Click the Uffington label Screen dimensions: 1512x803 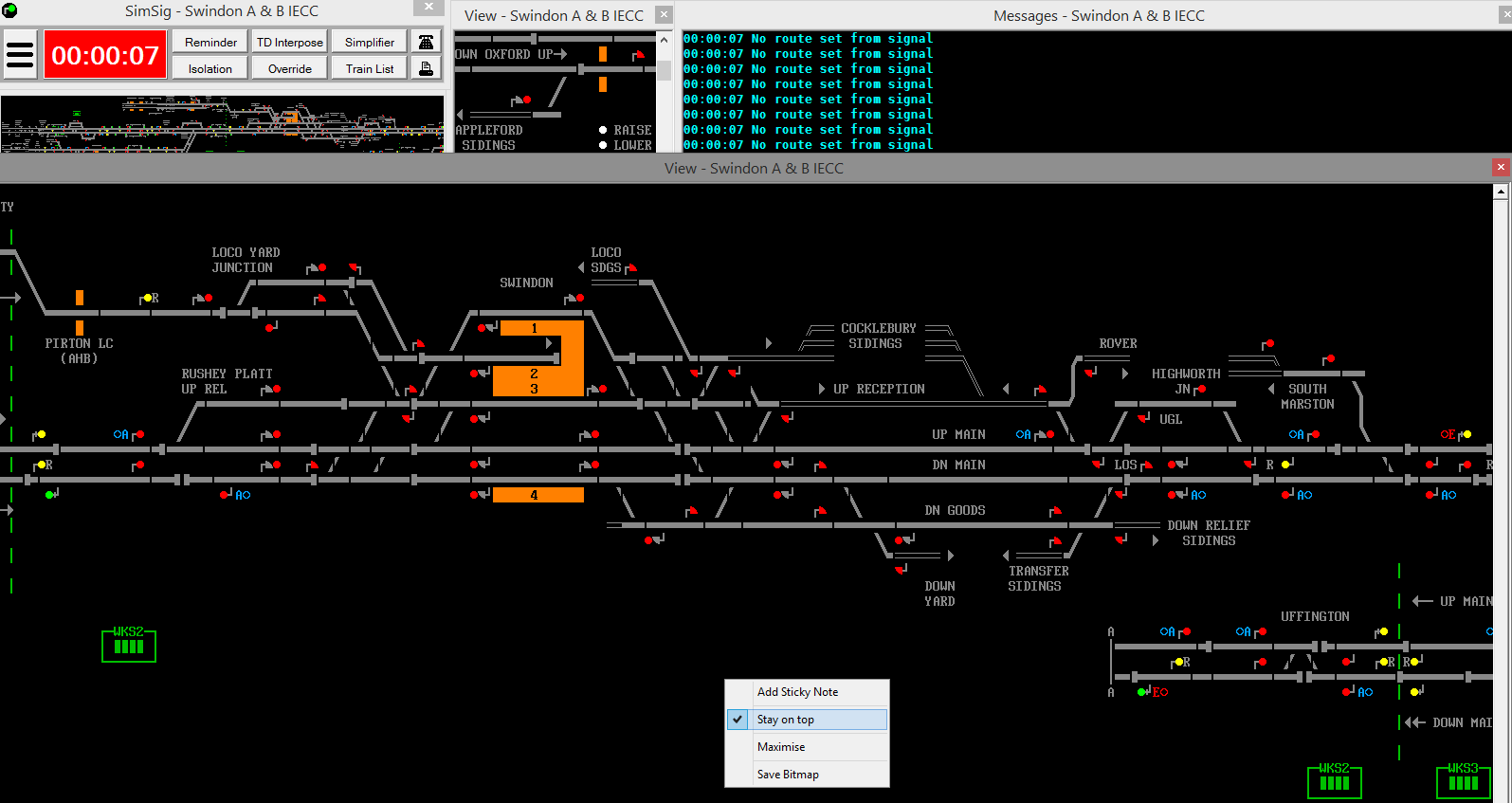click(x=1315, y=616)
